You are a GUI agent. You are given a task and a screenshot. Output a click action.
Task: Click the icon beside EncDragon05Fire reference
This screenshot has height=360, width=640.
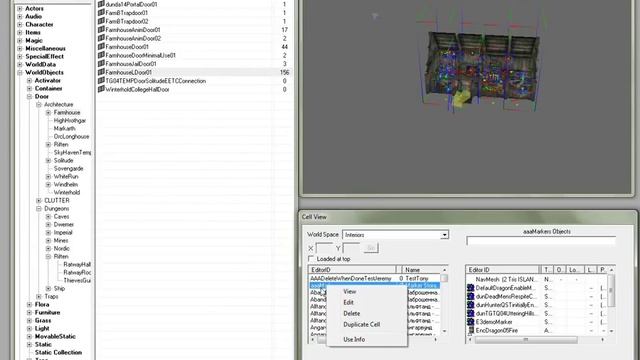[x=471, y=330]
